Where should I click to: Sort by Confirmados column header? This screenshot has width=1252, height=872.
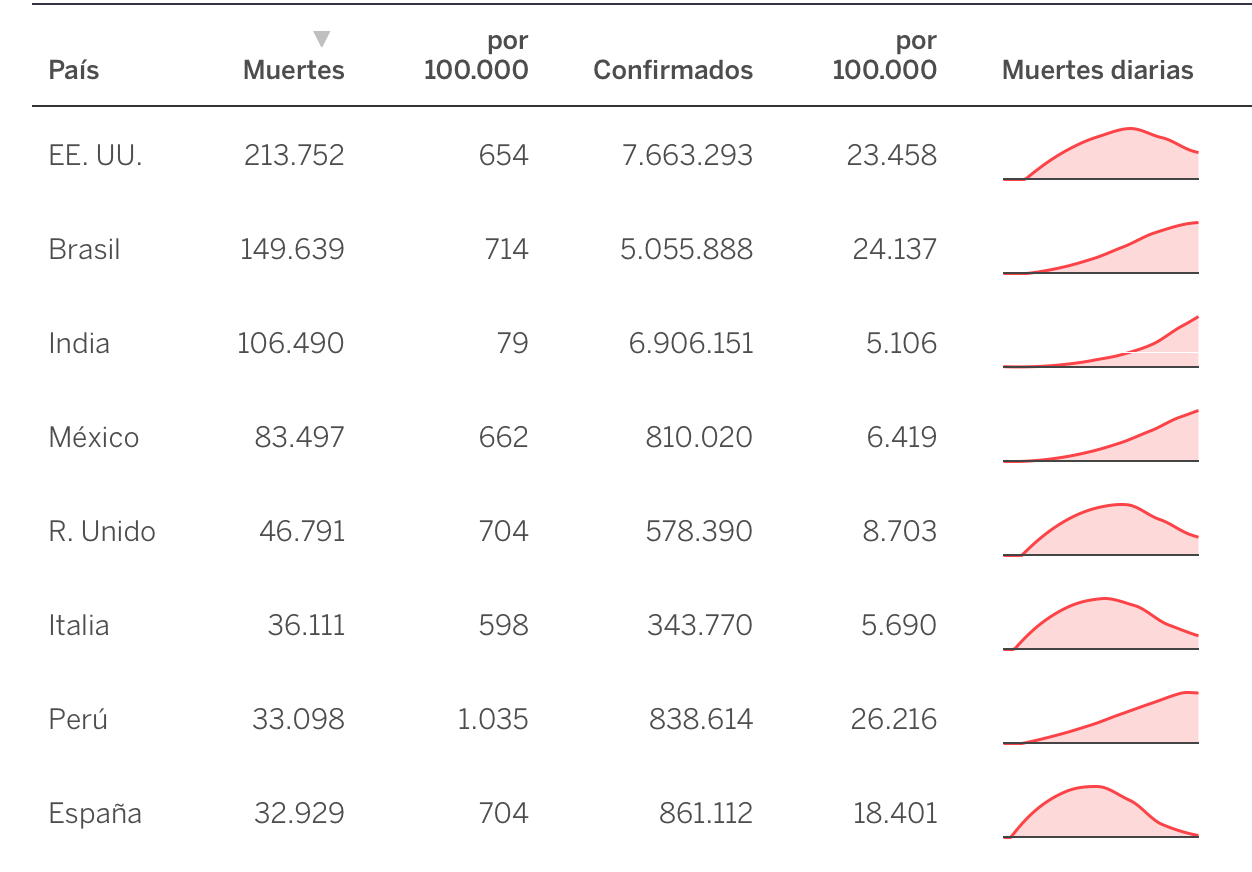pyautogui.click(x=673, y=70)
